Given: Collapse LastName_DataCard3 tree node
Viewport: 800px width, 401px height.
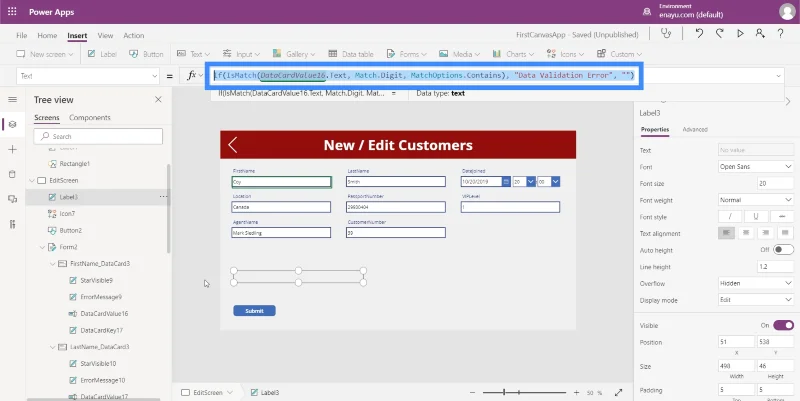Looking at the screenshot, I should (53, 347).
